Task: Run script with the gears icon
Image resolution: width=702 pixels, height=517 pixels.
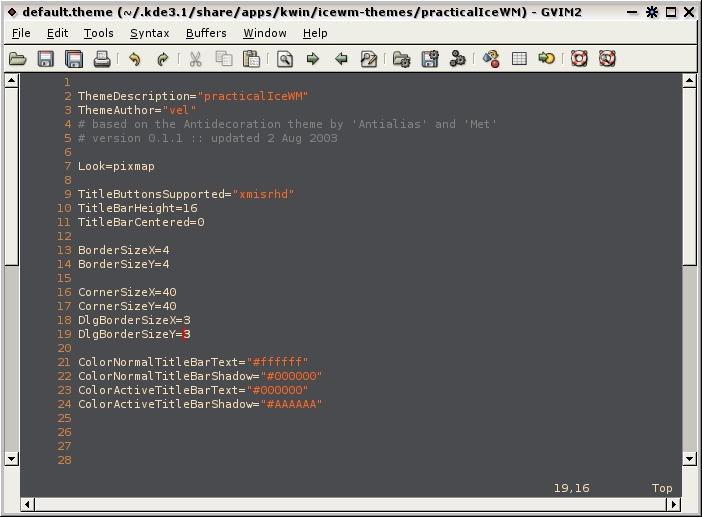Action: pos(458,59)
